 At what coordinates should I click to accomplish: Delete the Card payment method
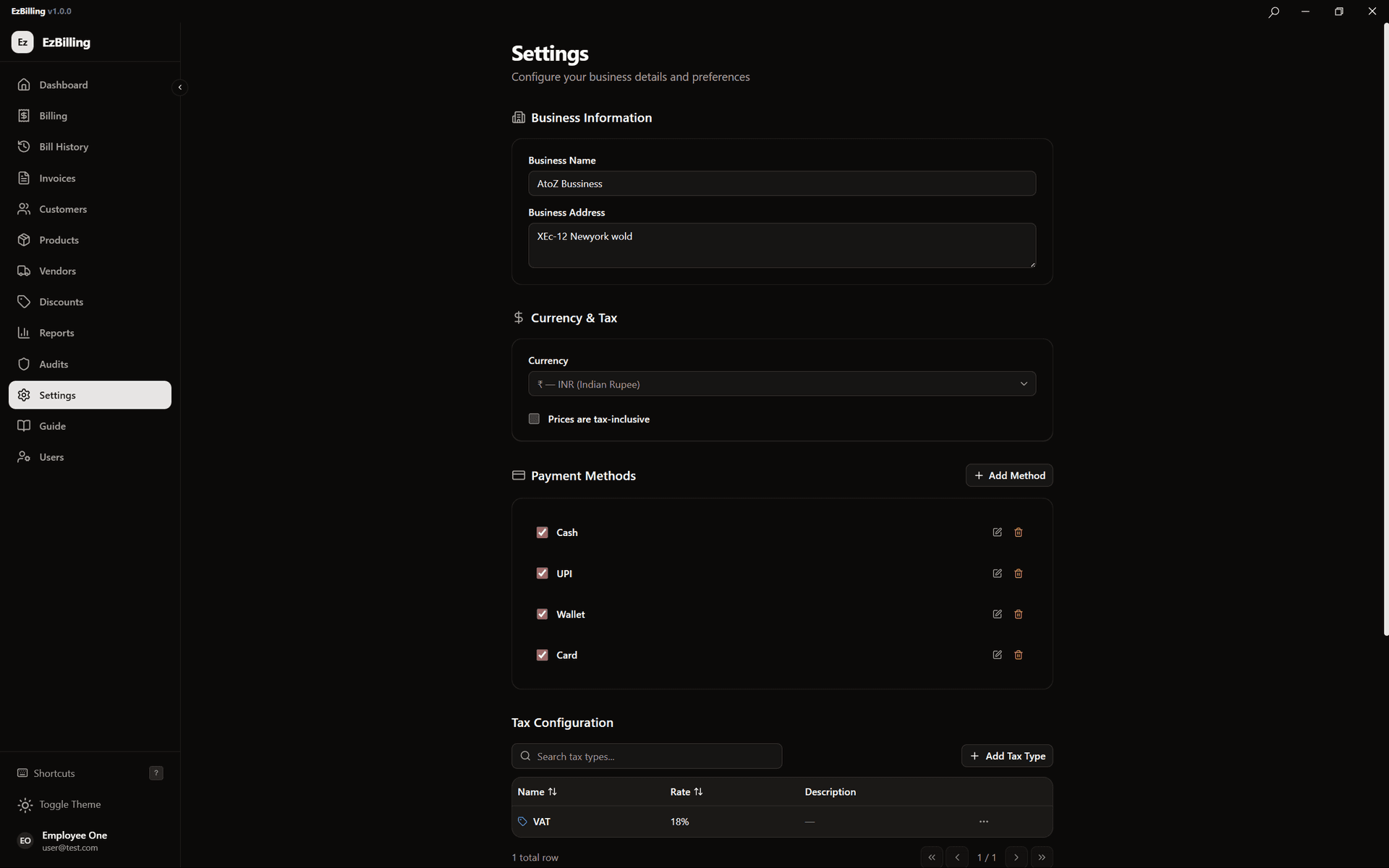1018,655
